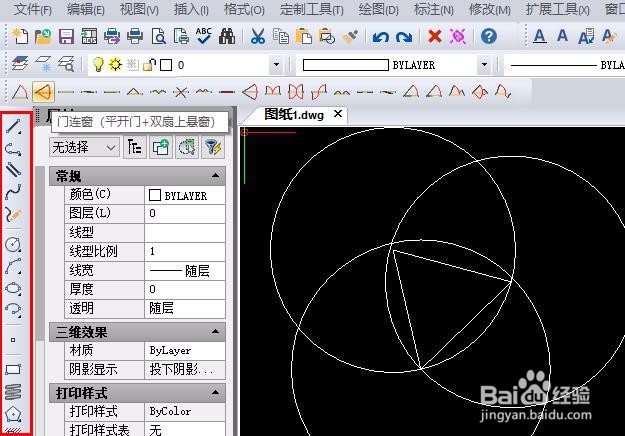Click the color control BYLAYER swatch
This screenshot has height=436, width=625.
[x=346, y=65]
